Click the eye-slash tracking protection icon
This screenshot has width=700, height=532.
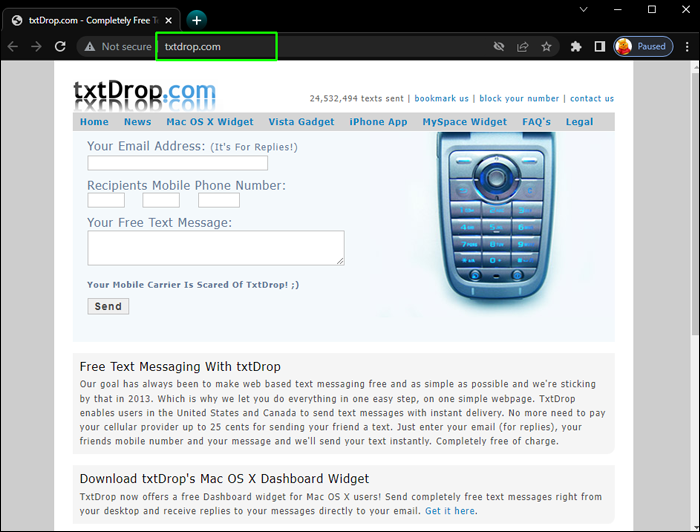tap(499, 46)
